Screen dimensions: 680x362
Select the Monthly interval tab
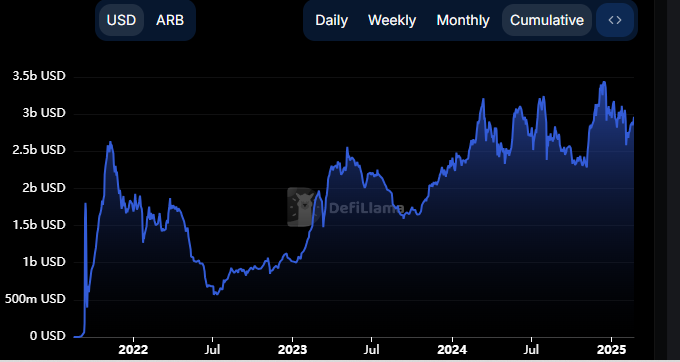pos(463,20)
